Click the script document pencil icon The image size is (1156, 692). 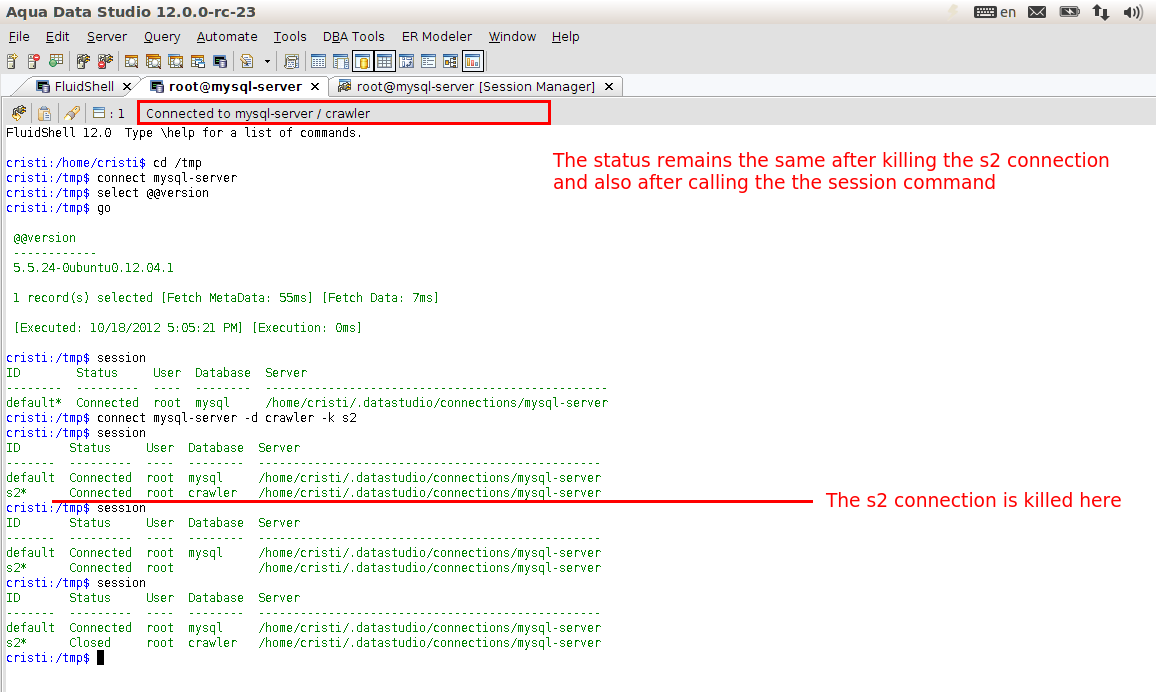[x=247, y=61]
